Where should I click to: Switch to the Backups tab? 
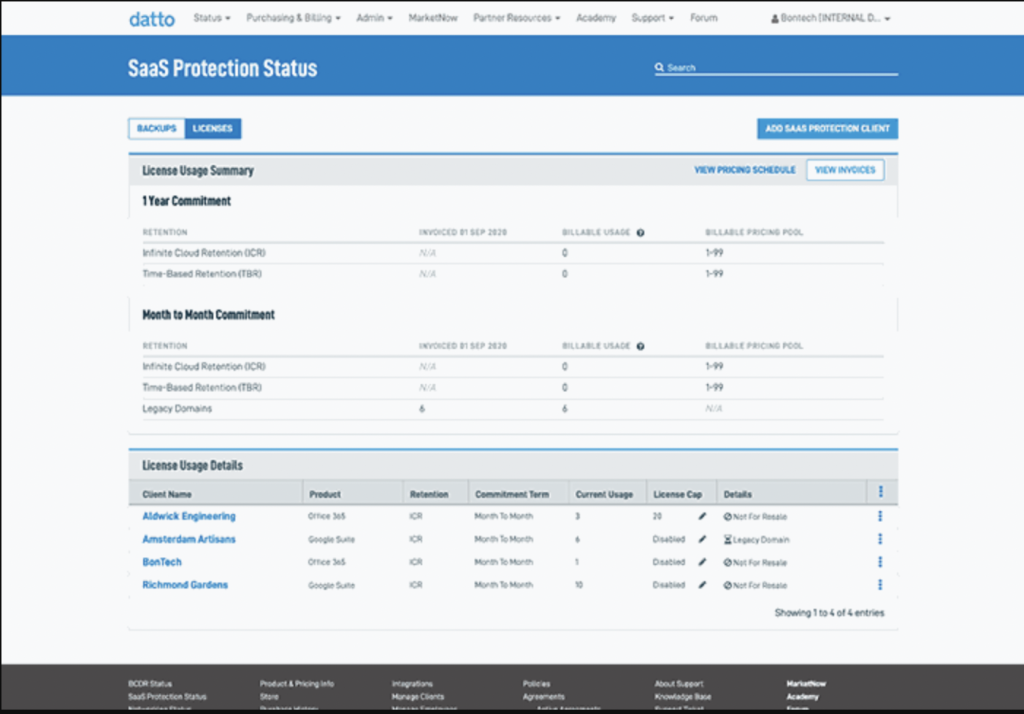click(157, 129)
